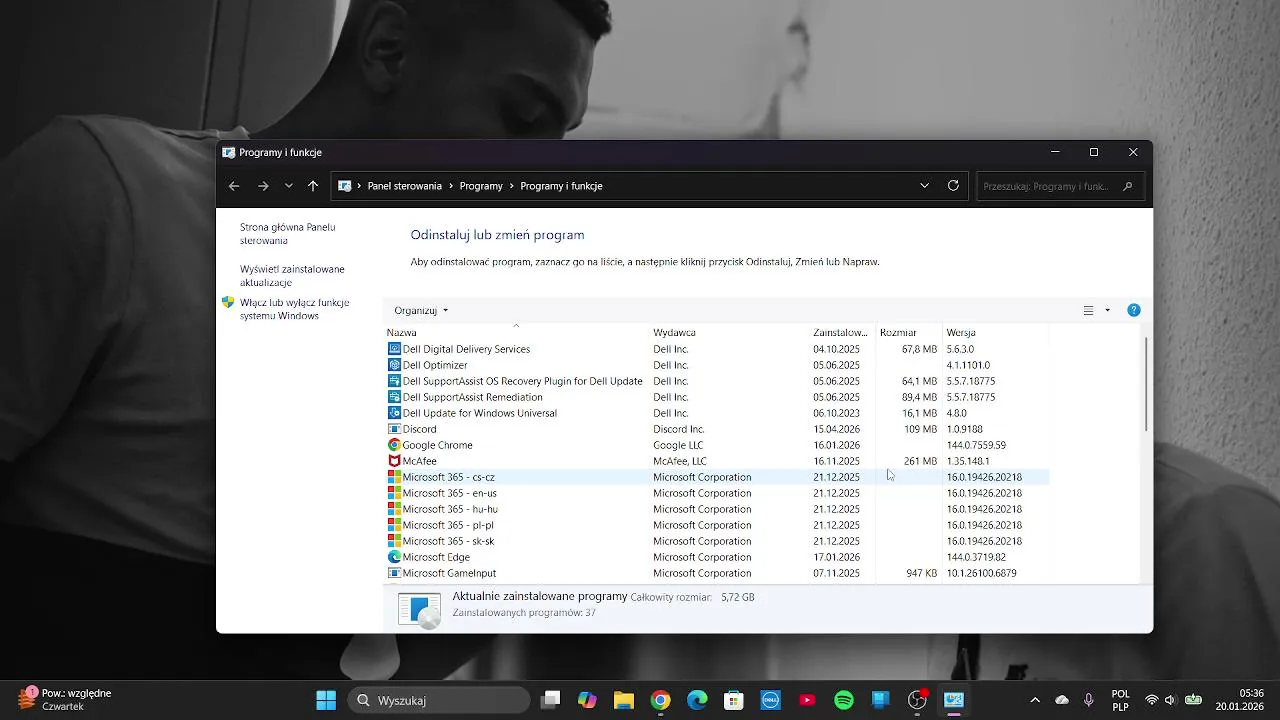Launch Copilot from the taskbar
The height and width of the screenshot is (720, 1280).
[x=587, y=700]
